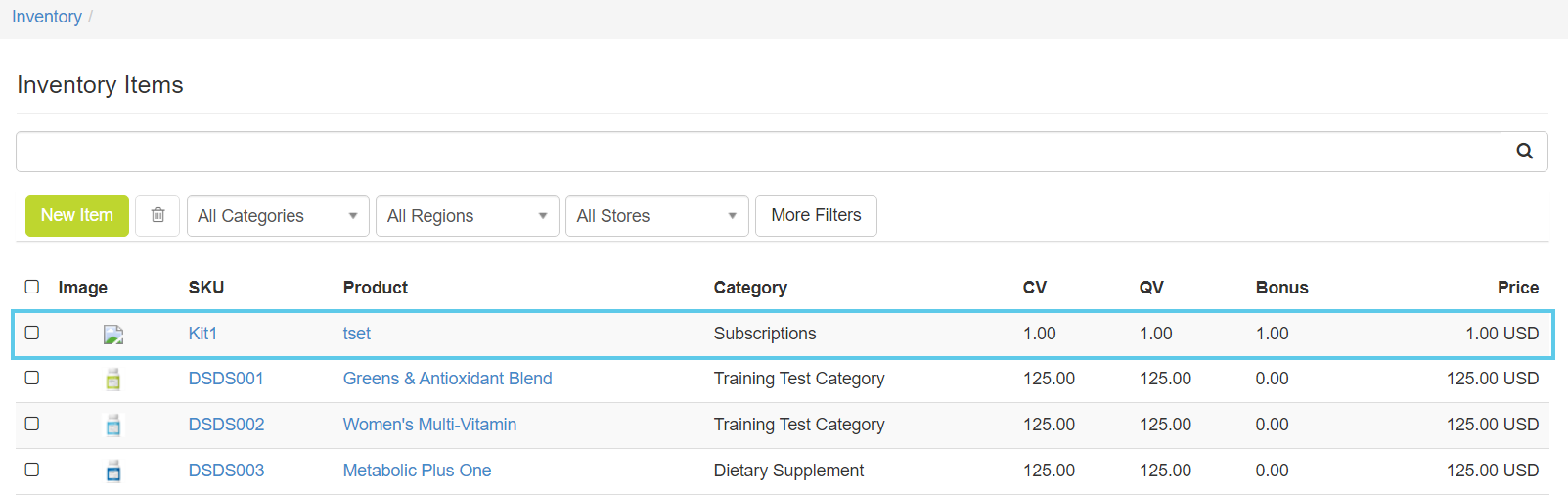
Task: Sort by the Product column header
Action: 376,288
